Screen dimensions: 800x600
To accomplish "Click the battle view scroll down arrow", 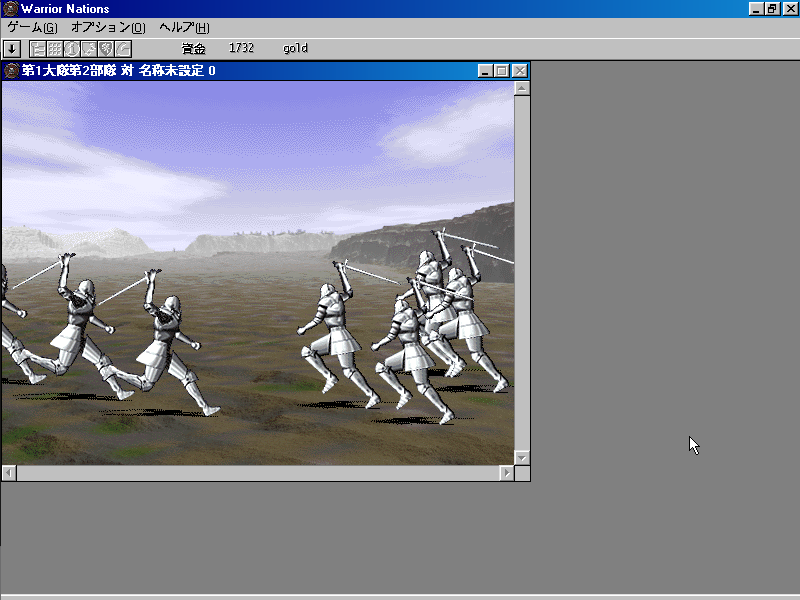I will click(521, 457).
